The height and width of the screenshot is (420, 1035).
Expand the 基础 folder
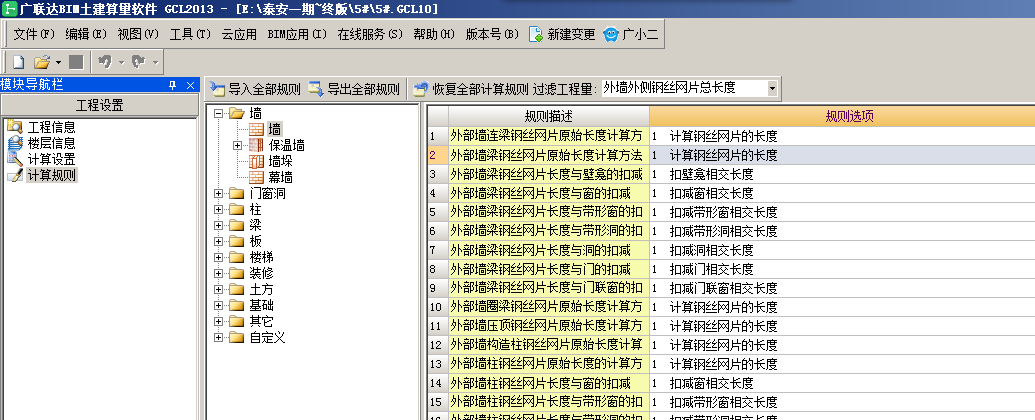pos(218,305)
